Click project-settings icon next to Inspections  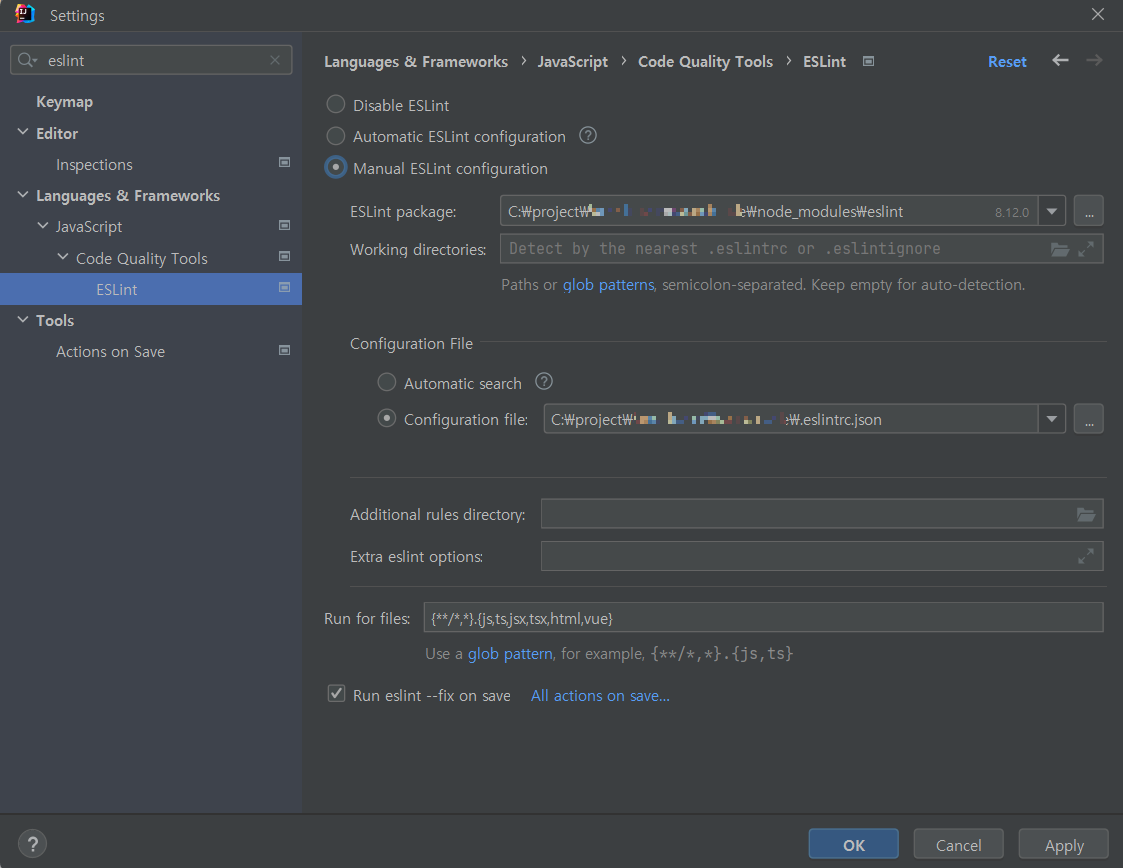click(284, 163)
